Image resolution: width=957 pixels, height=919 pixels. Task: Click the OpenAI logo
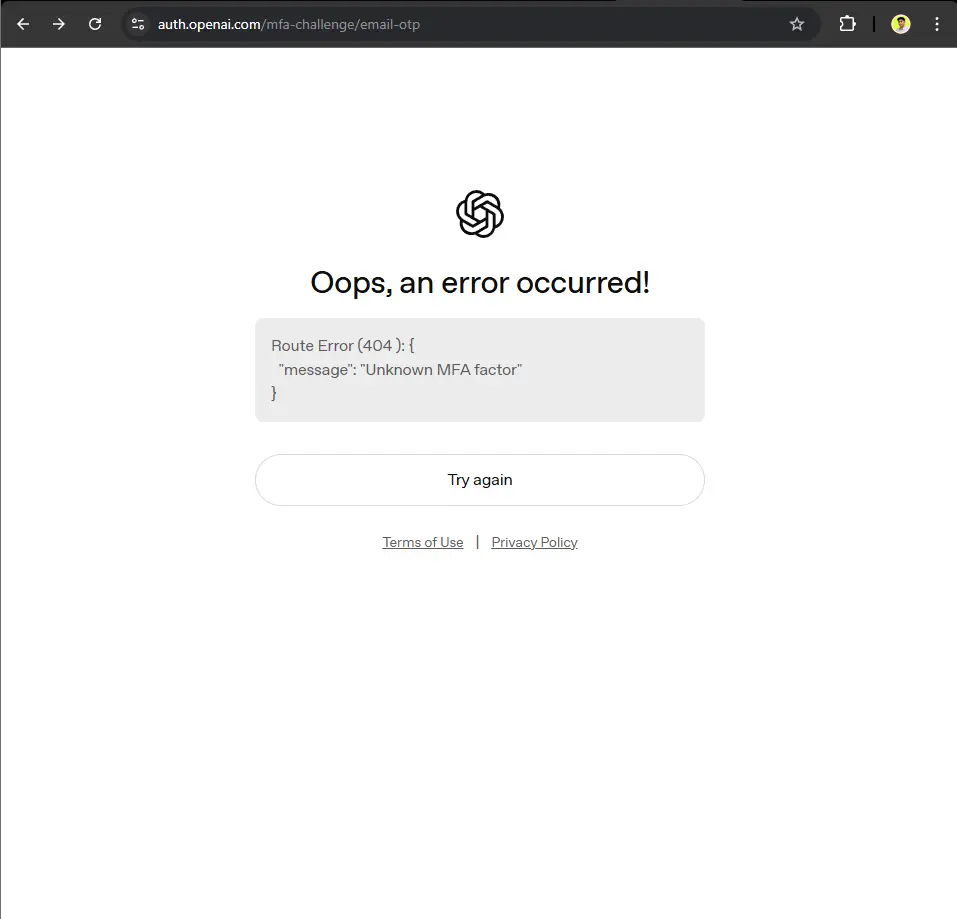click(480, 214)
